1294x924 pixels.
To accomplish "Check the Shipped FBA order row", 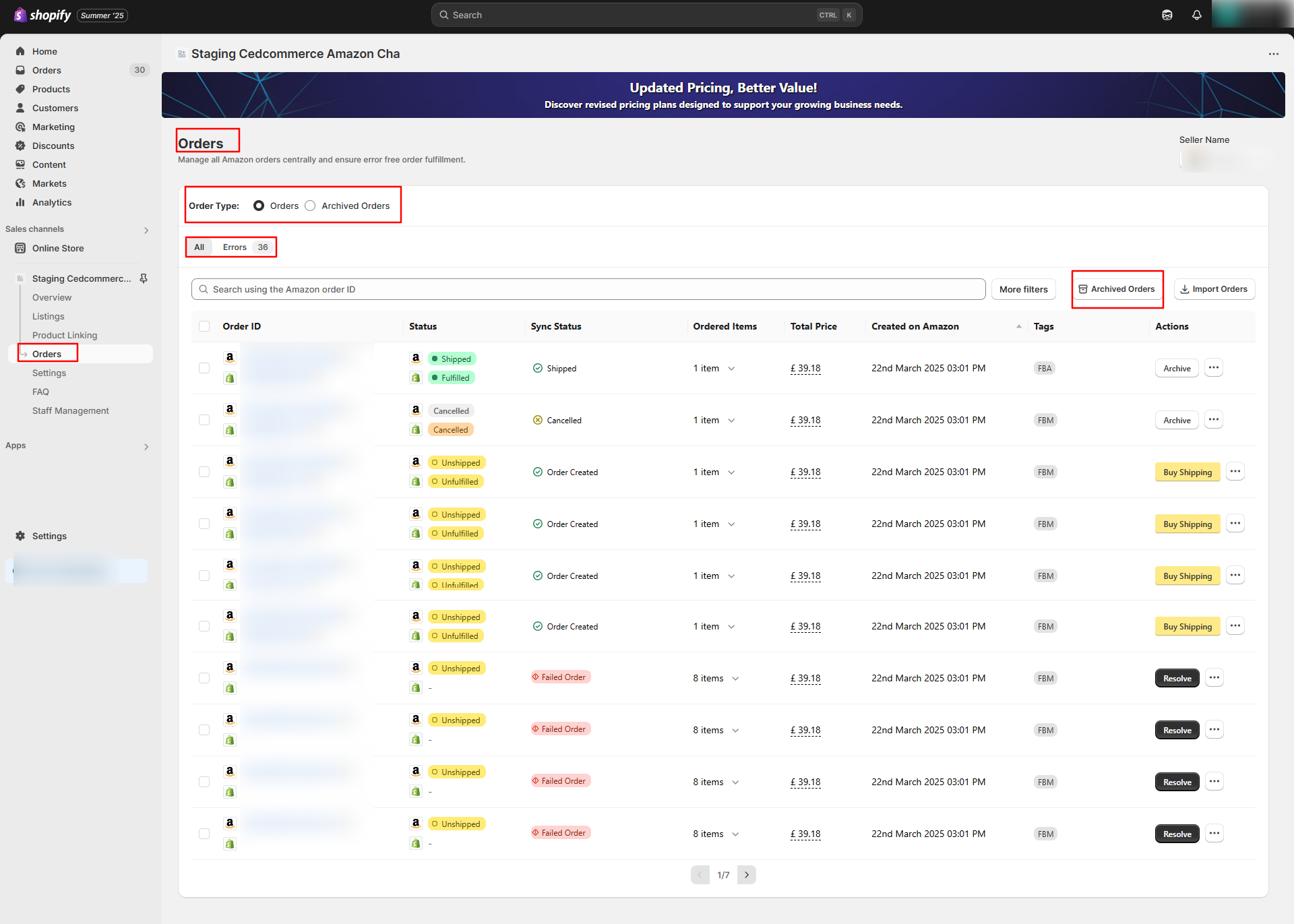I will point(204,368).
